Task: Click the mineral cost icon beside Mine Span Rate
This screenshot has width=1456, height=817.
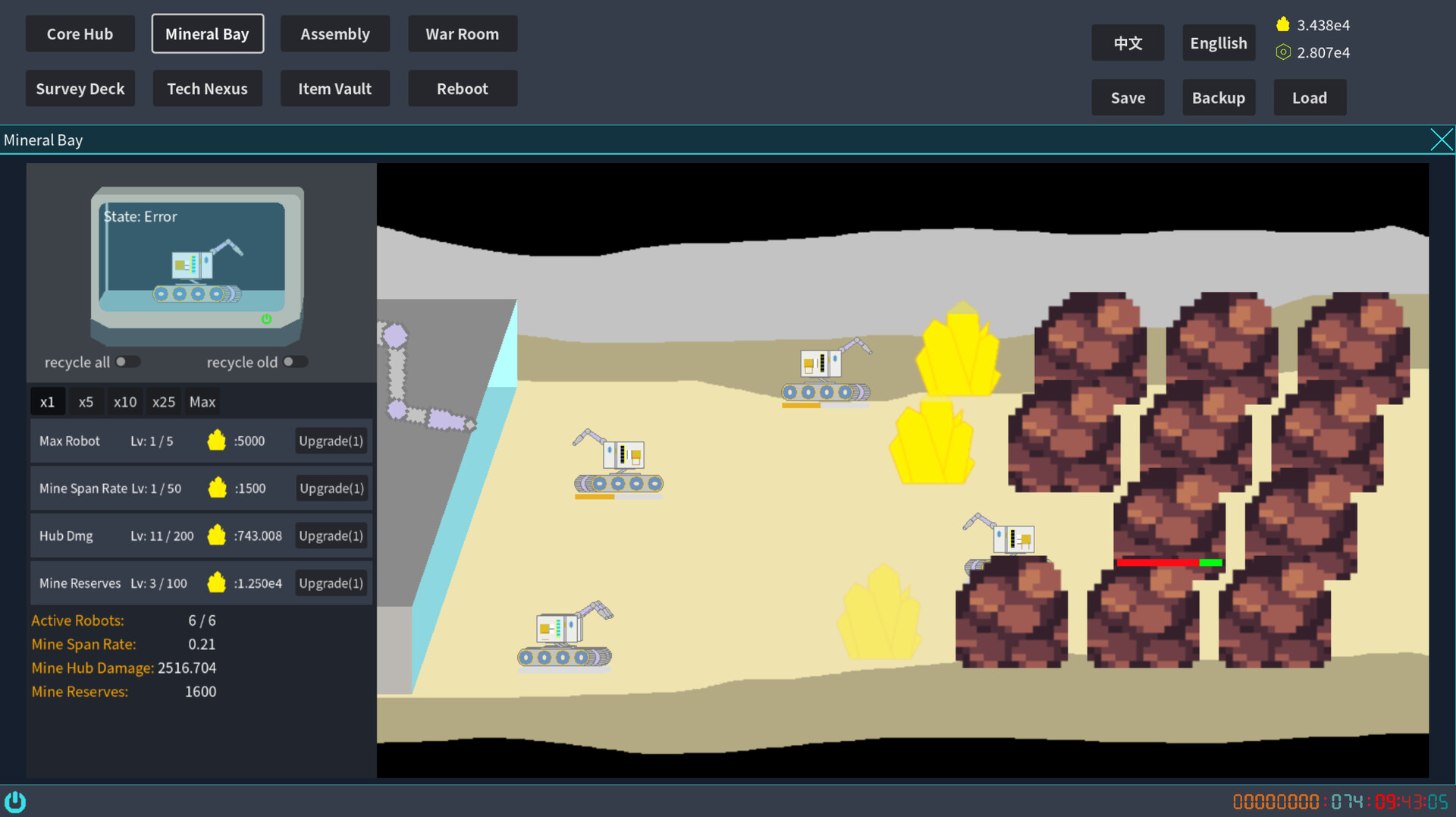Action: pyautogui.click(x=217, y=488)
